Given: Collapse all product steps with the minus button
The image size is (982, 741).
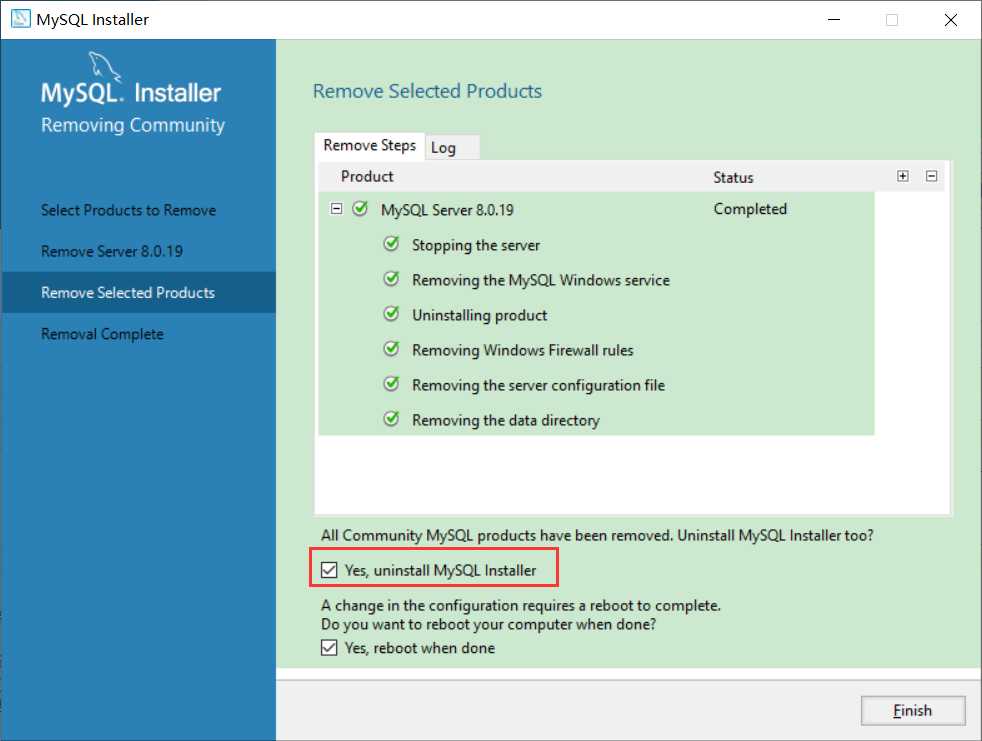Looking at the screenshot, I should coord(931,176).
